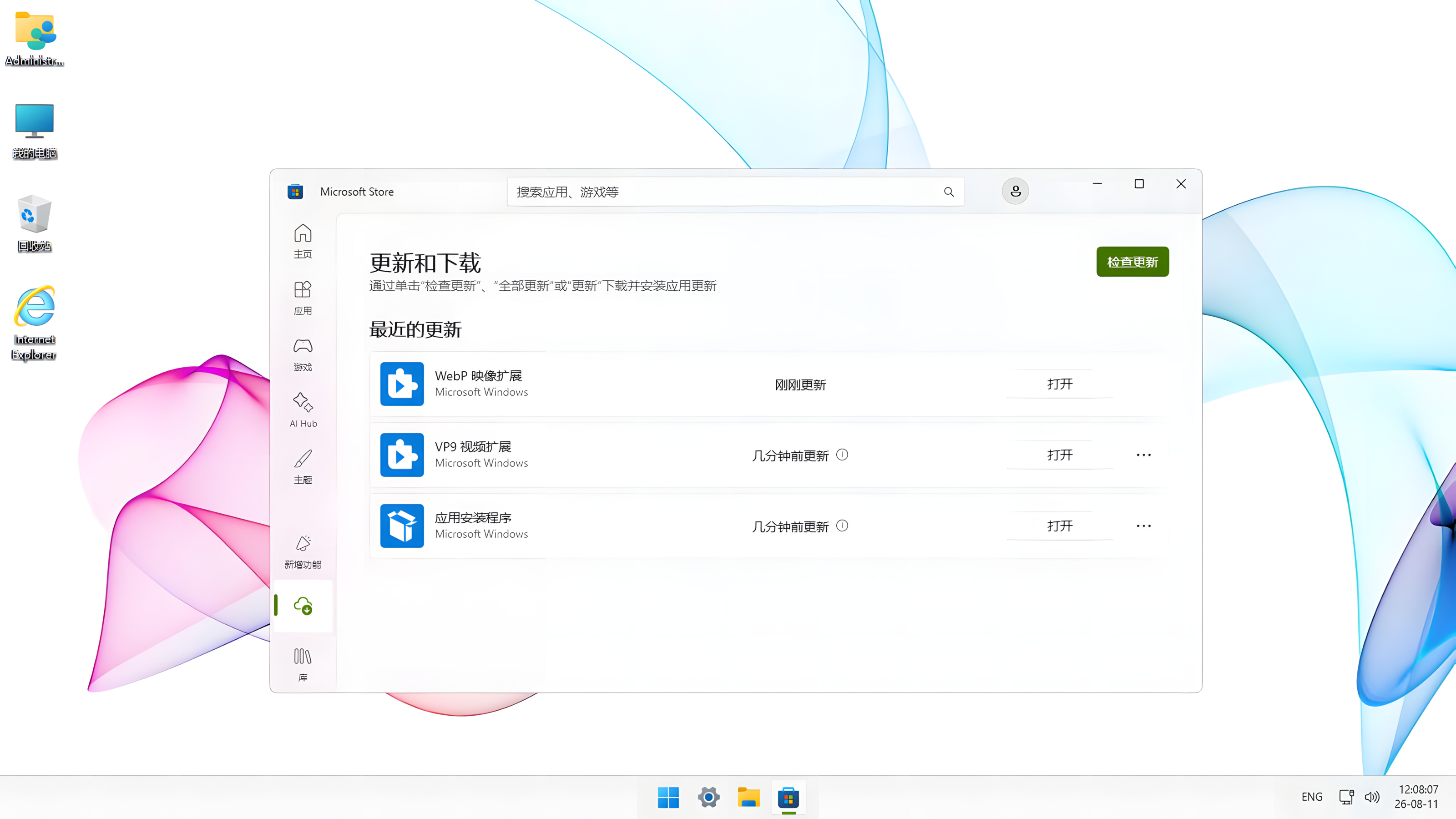Click the WebP 映像扩展 app icon

coord(402,384)
